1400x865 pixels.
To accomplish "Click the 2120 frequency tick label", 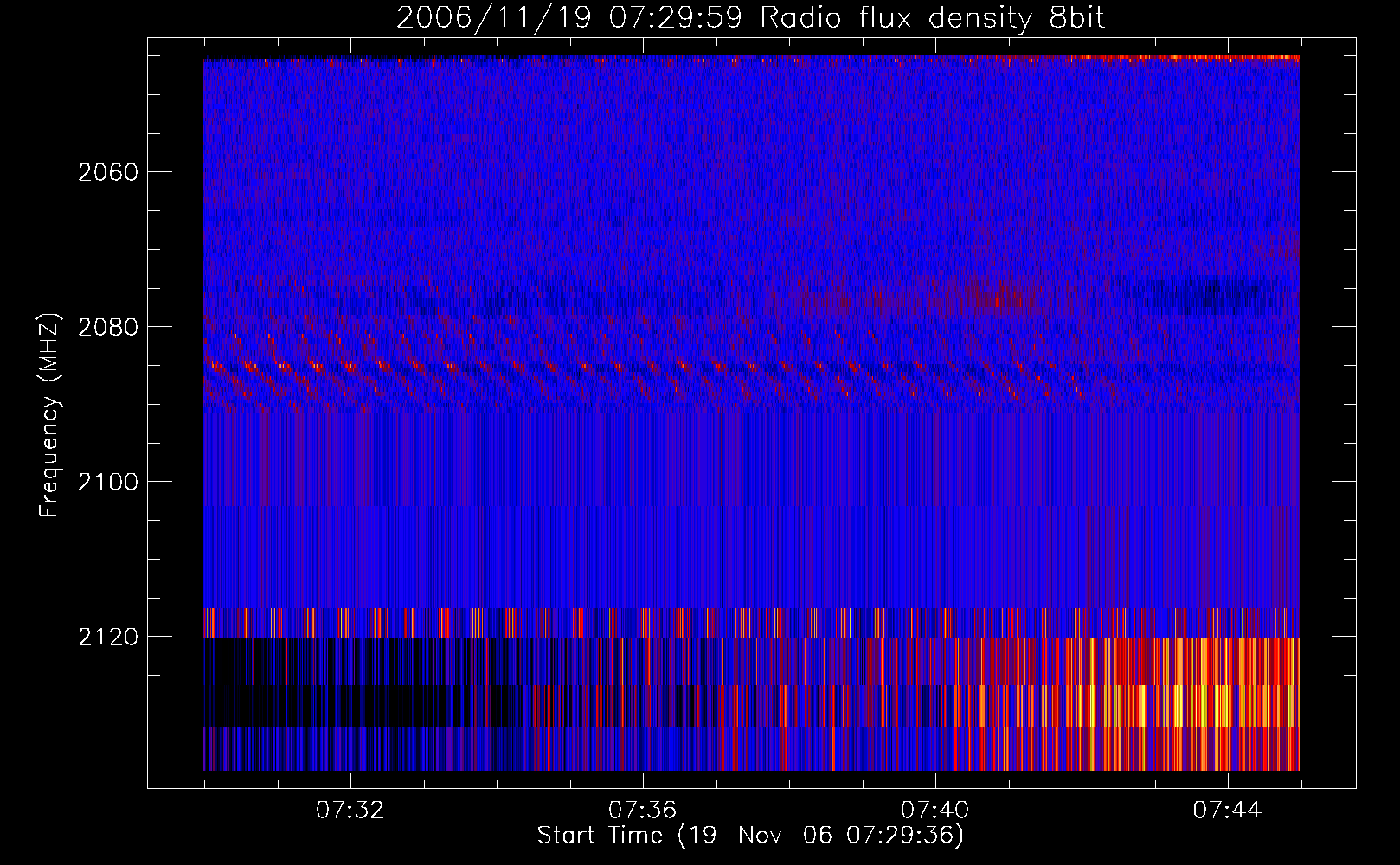I will (x=108, y=637).
